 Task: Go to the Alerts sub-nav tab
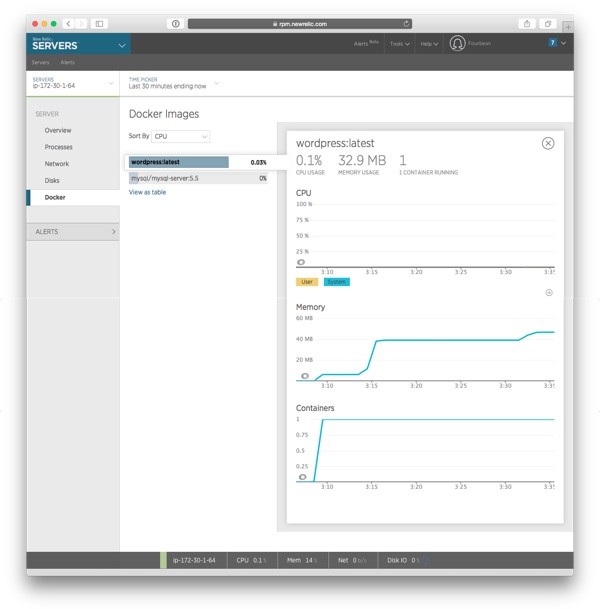point(68,62)
